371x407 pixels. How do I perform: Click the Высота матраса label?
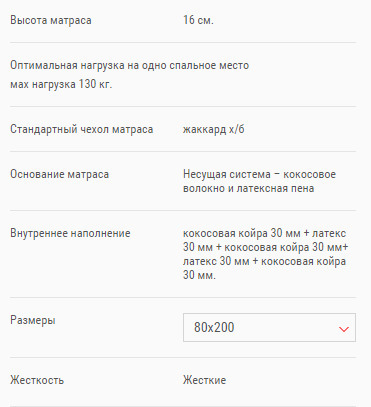pos(51,20)
